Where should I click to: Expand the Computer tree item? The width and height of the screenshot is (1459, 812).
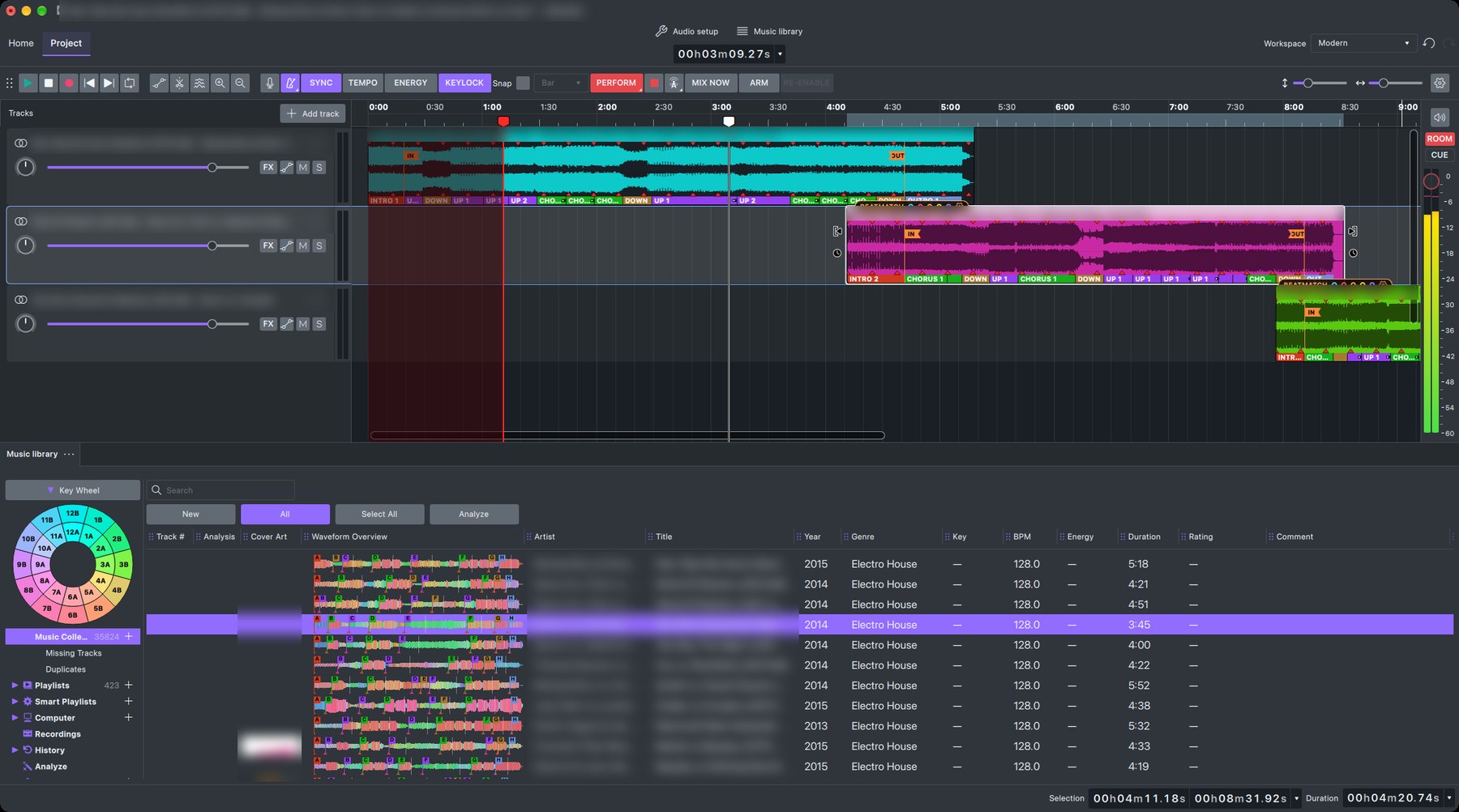(15, 718)
